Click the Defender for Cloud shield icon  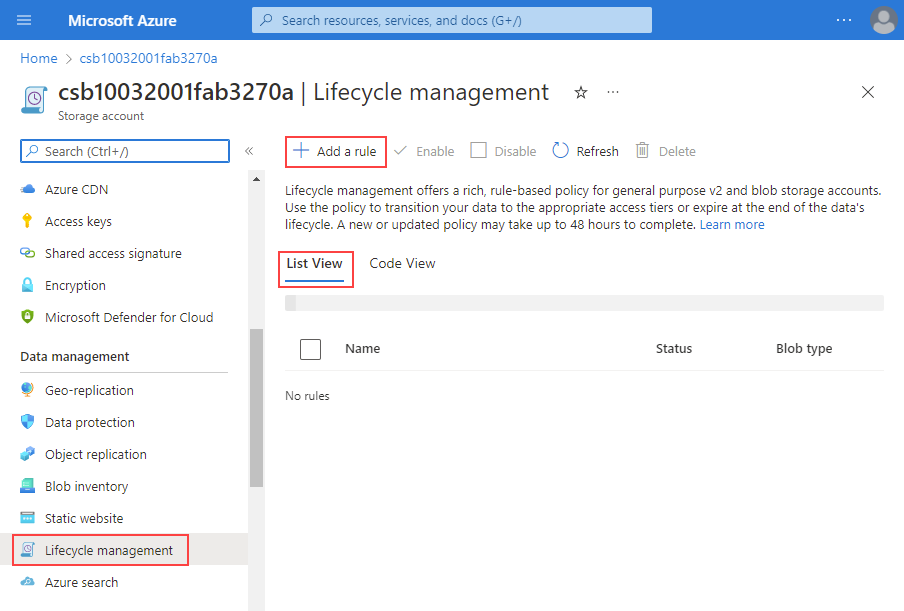point(27,316)
